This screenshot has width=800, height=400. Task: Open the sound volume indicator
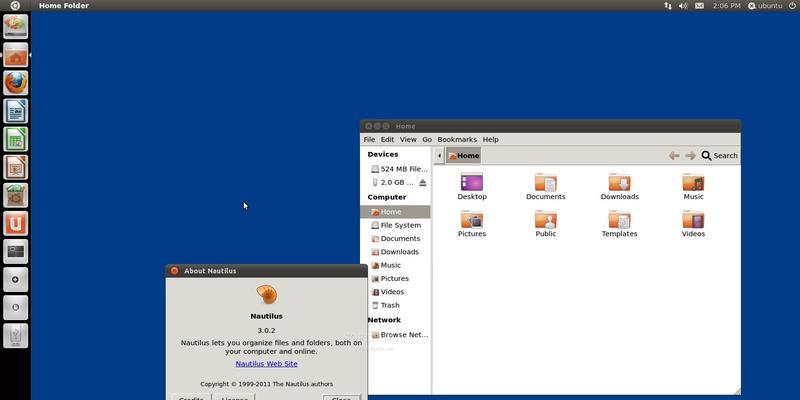[683, 6]
